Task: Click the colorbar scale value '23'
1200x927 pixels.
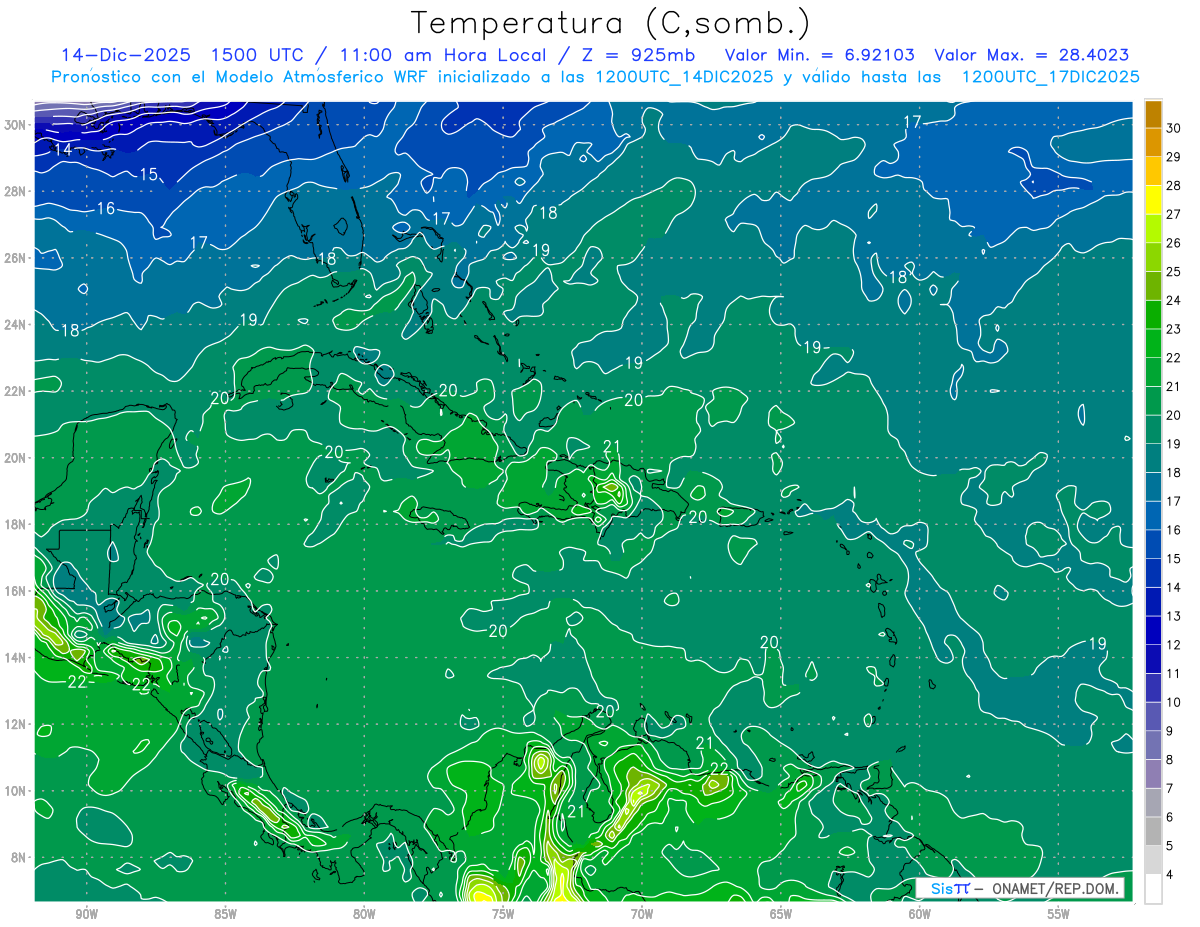Action: click(1174, 329)
